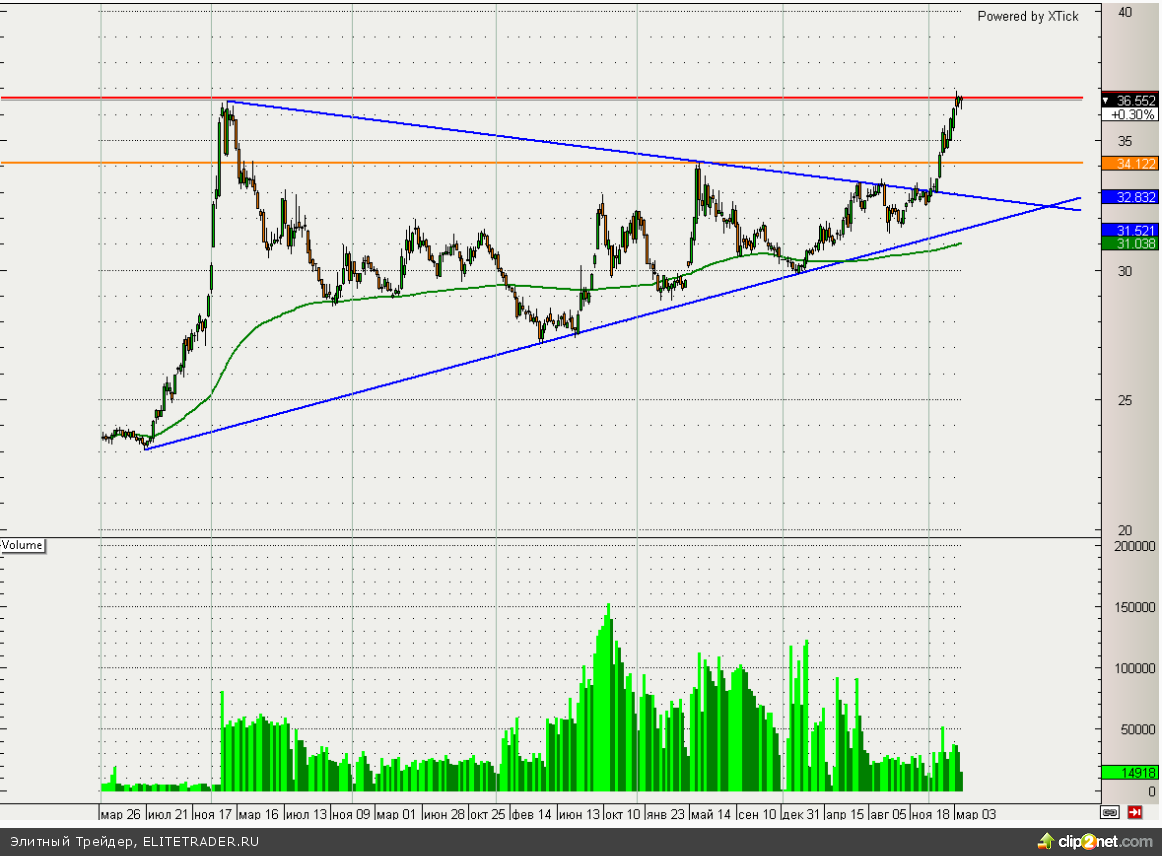Click the dark green 31.038 moving average tag
Viewport: 1162px width, 856px height.
tap(1129, 243)
